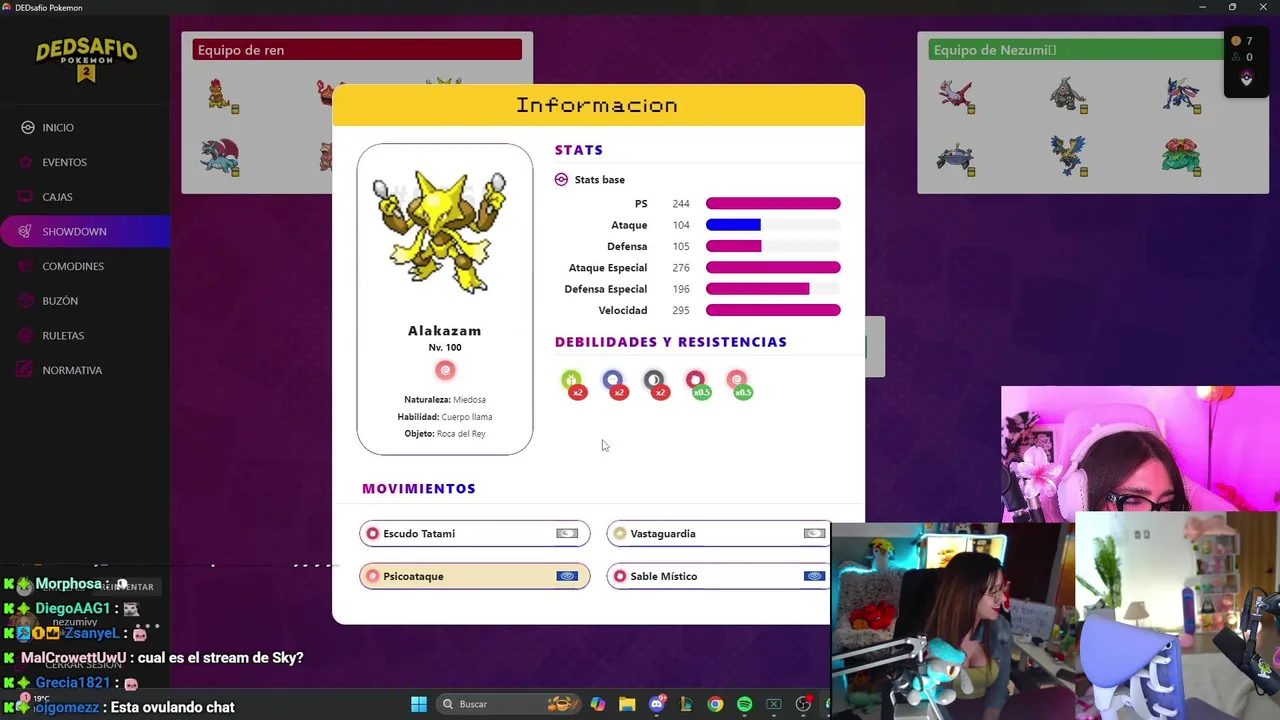Click the Stats base icon
This screenshot has width=1280, height=720.
point(561,179)
